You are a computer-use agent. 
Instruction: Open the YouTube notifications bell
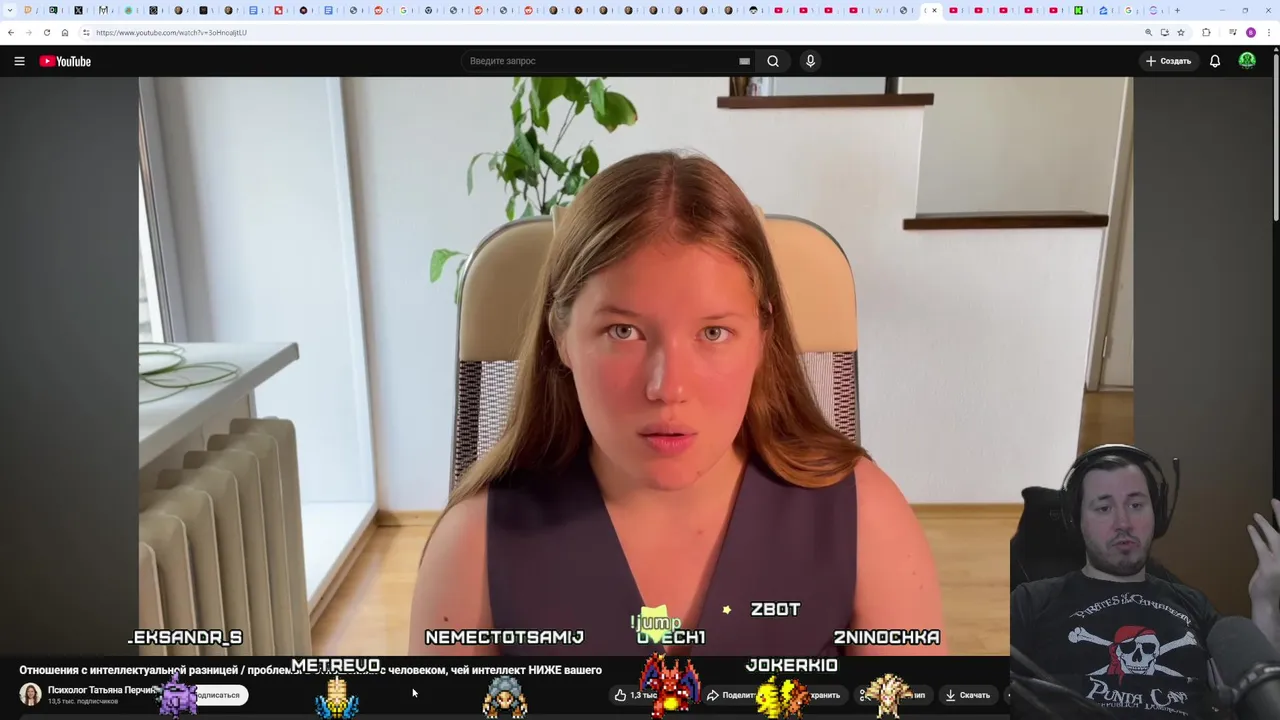pos(1215,61)
